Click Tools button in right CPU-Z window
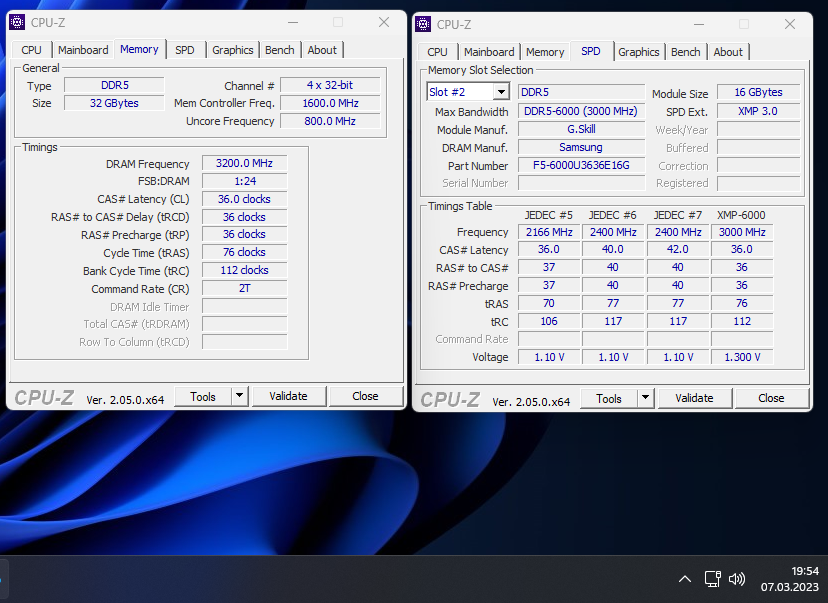 click(608, 399)
